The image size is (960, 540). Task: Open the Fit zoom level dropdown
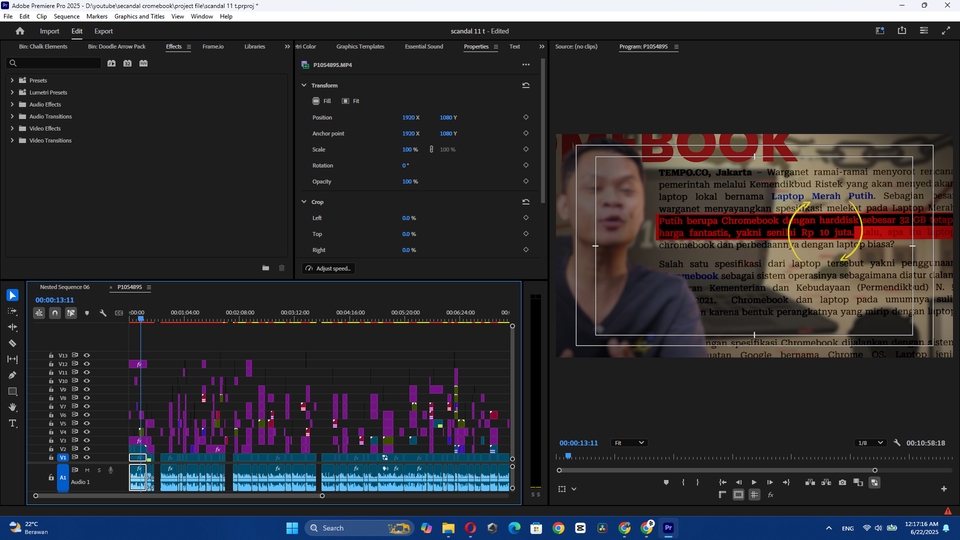click(x=629, y=443)
